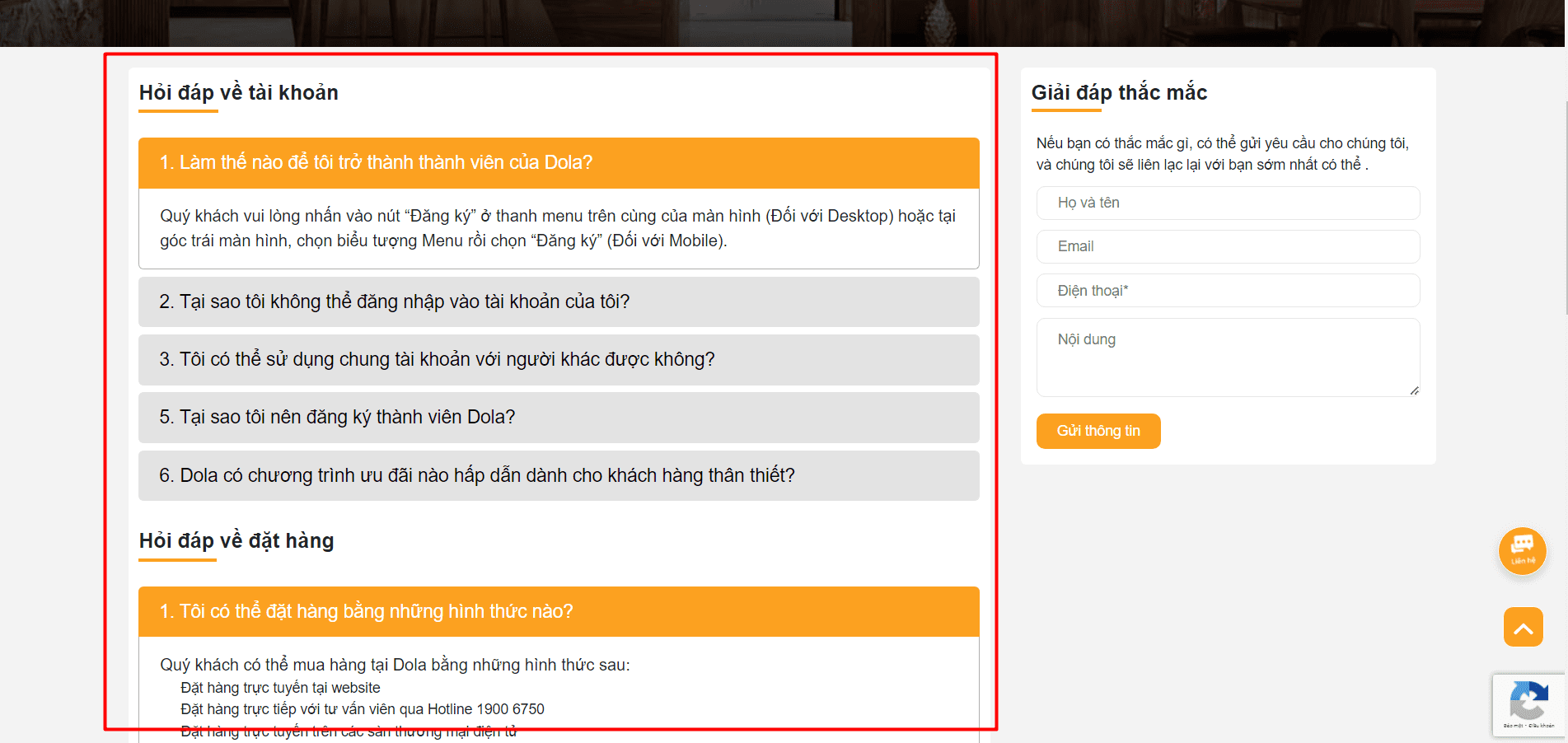The height and width of the screenshot is (743, 1568).
Task: Click the "Hỏi đáp về đặt hàng" heading
Action: click(236, 540)
